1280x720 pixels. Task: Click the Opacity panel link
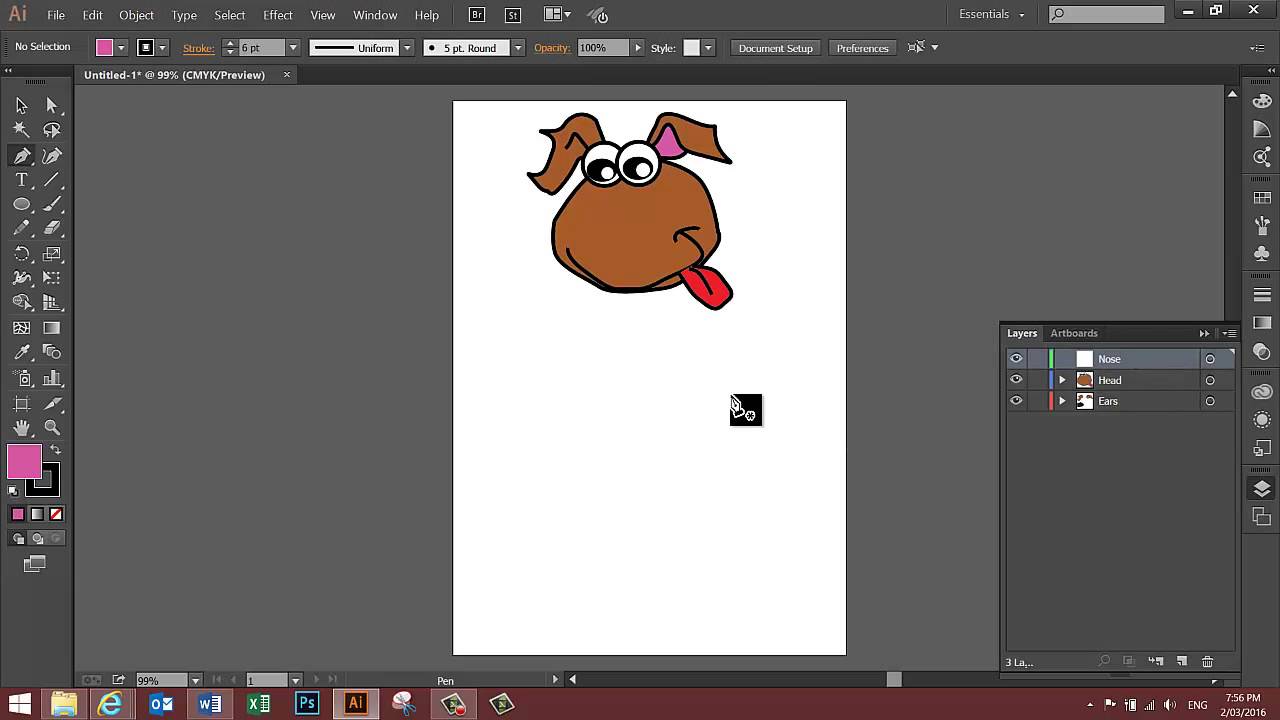[x=551, y=48]
